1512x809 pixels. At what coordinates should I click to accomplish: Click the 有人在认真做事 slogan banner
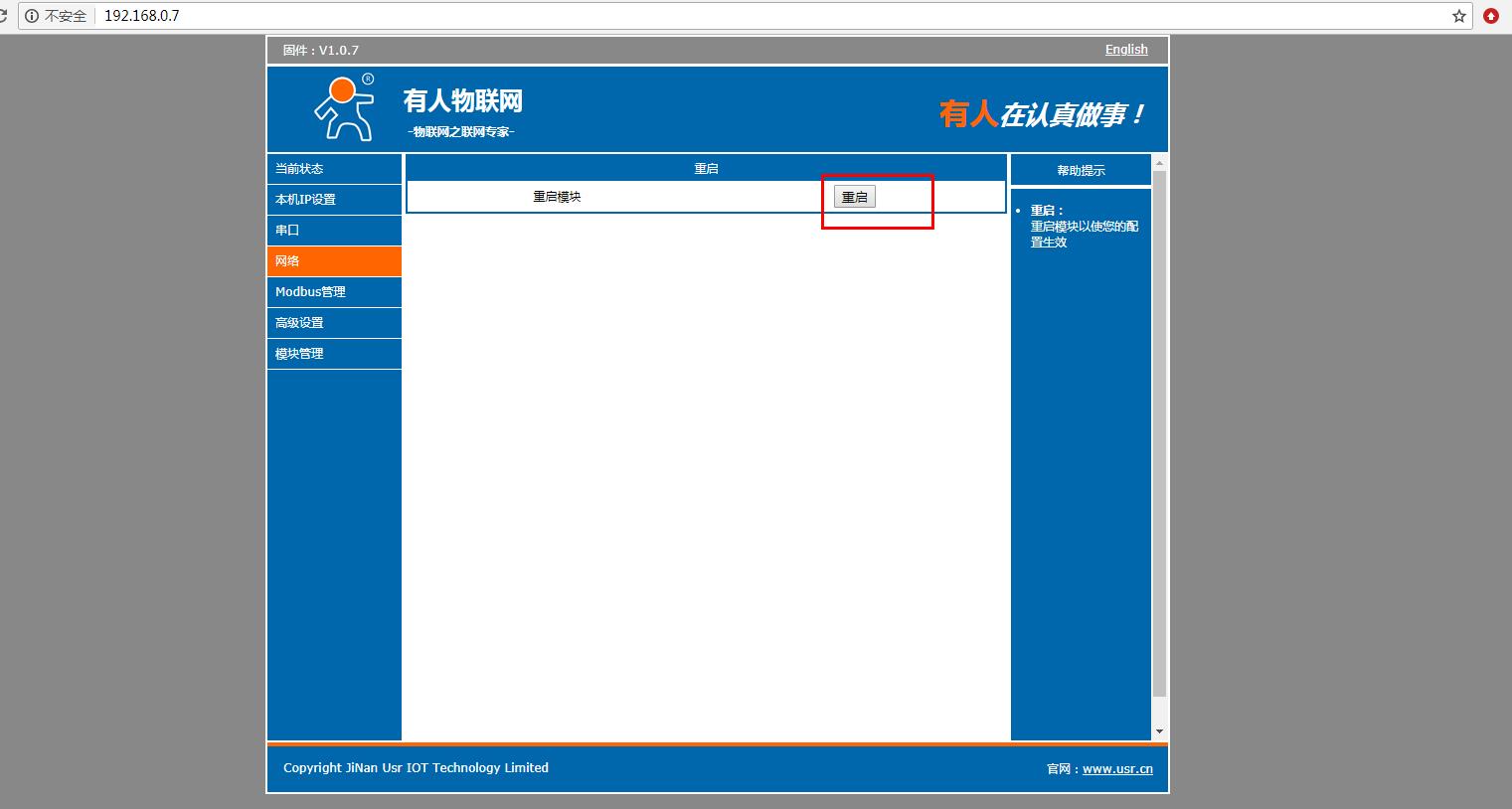pos(1041,114)
